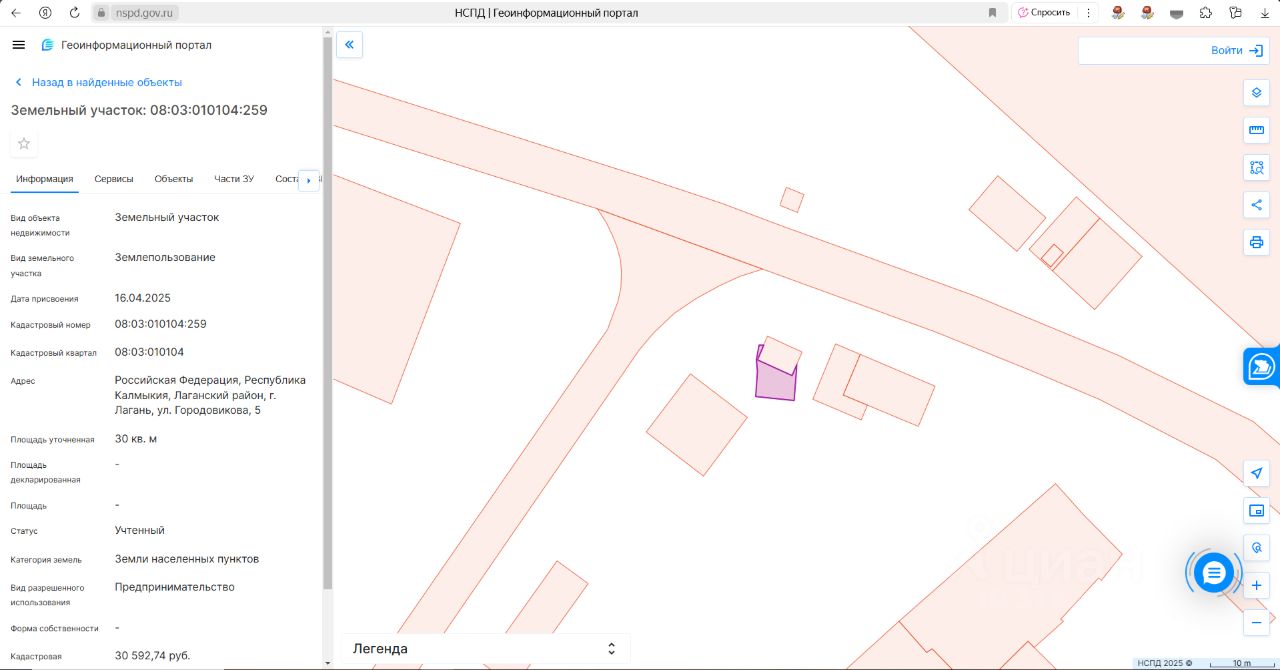Viewport: 1280px width, 670px height.
Task: Open the round chat assistant bubble
Action: tap(1214, 572)
